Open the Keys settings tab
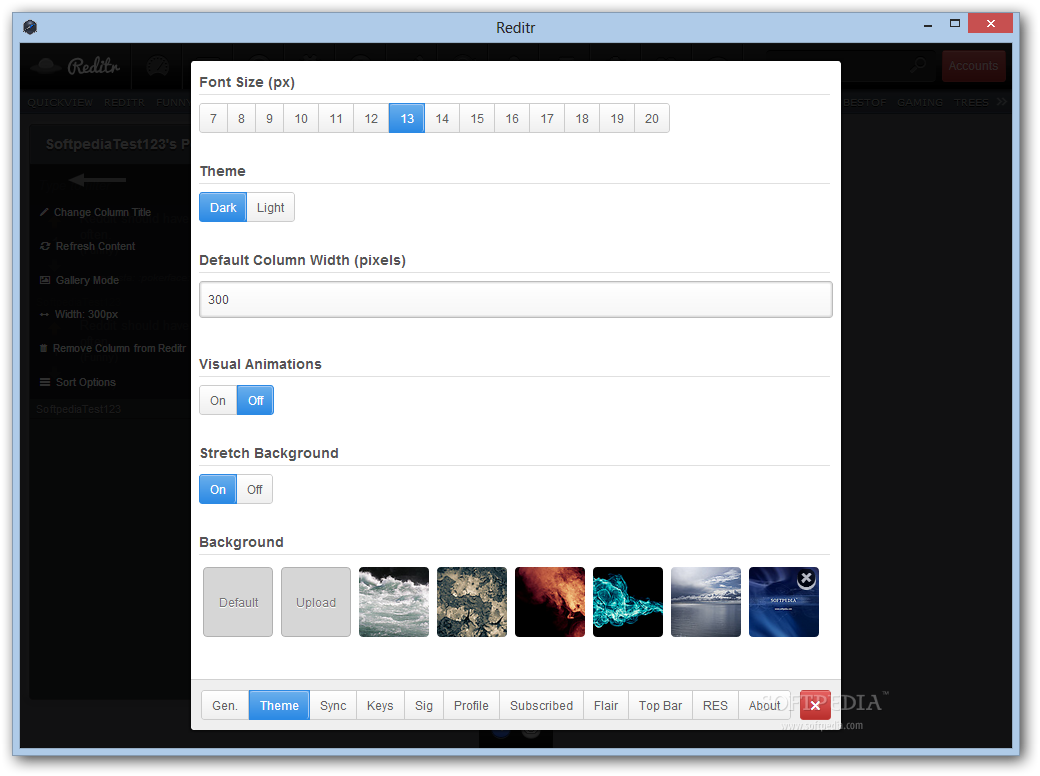The height and width of the screenshot is (776, 1040). (380, 706)
